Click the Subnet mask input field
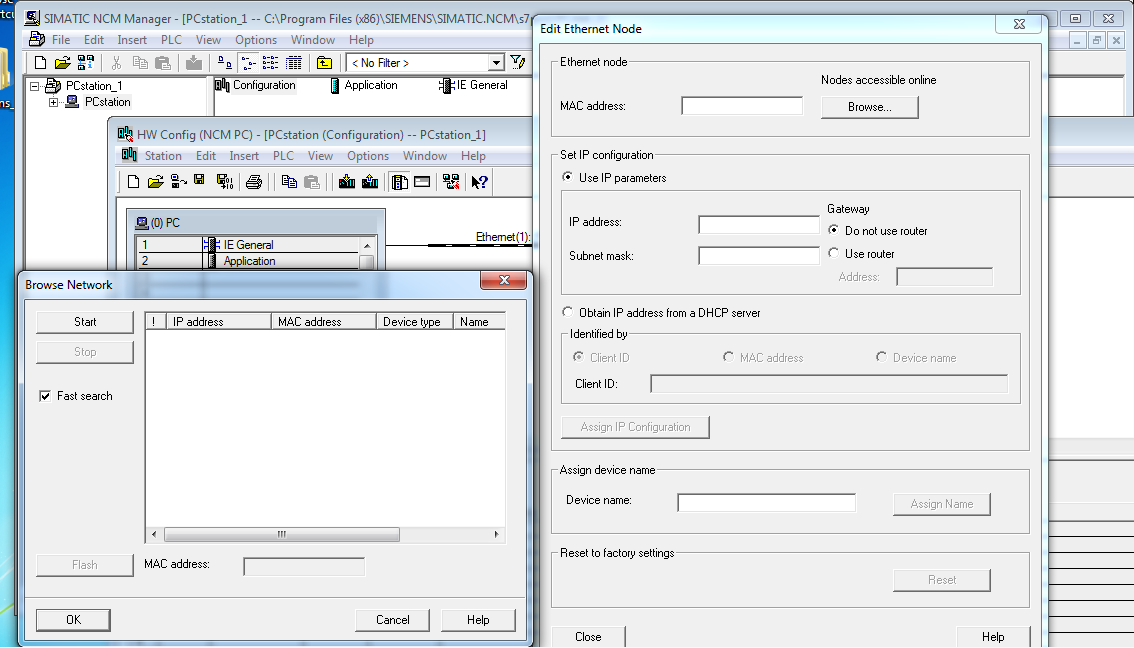The height and width of the screenshot is (648, 1134). [x=759, y=255]
